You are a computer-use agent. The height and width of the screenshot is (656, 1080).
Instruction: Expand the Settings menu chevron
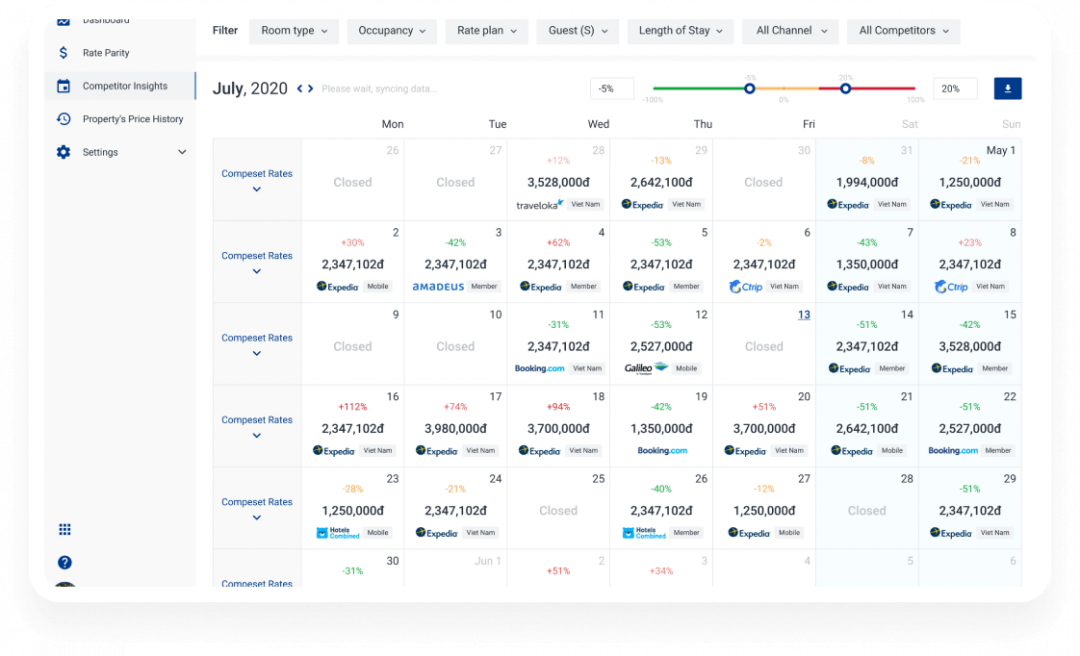182,152
